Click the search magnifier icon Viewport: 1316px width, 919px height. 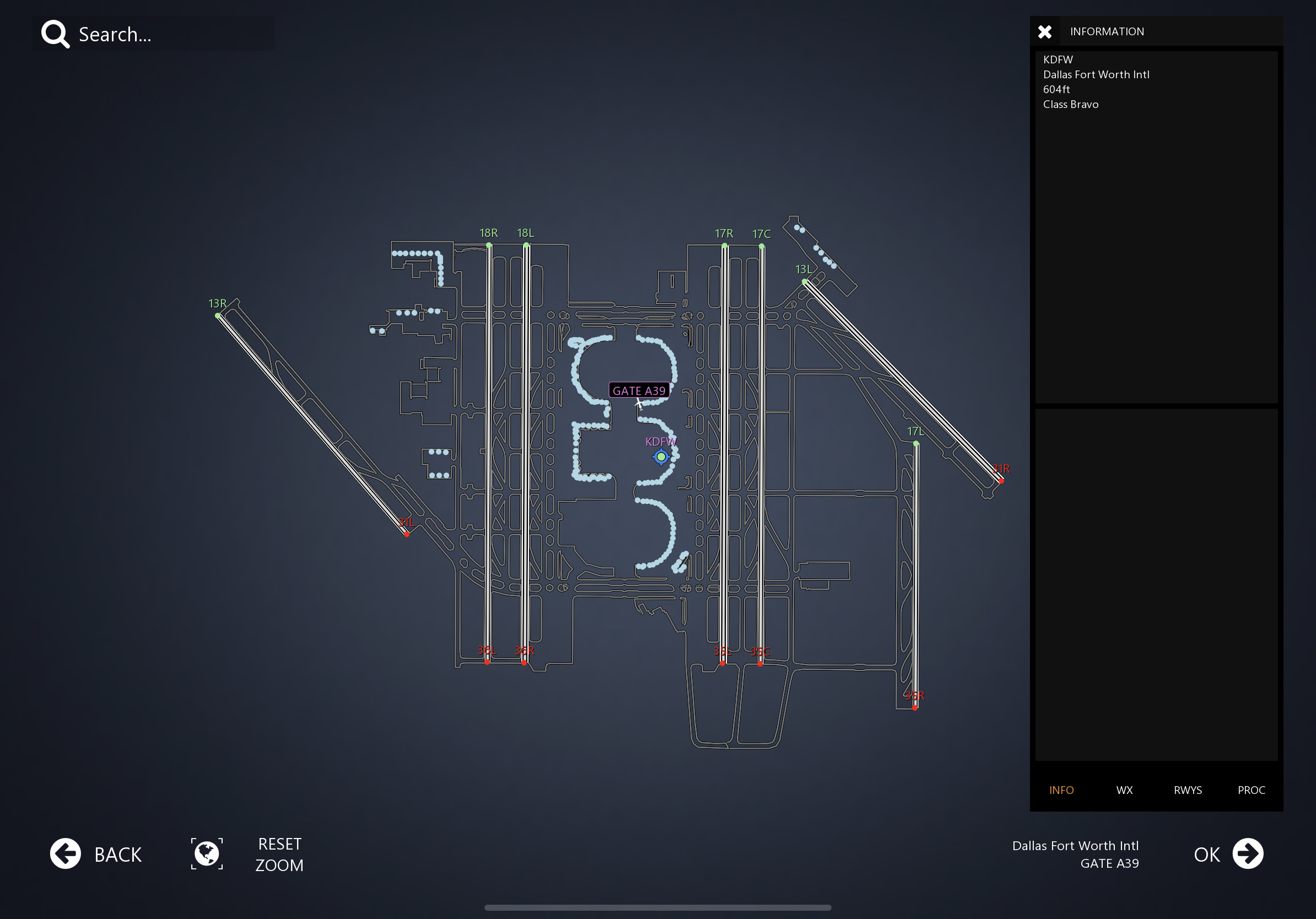[55, 34]
